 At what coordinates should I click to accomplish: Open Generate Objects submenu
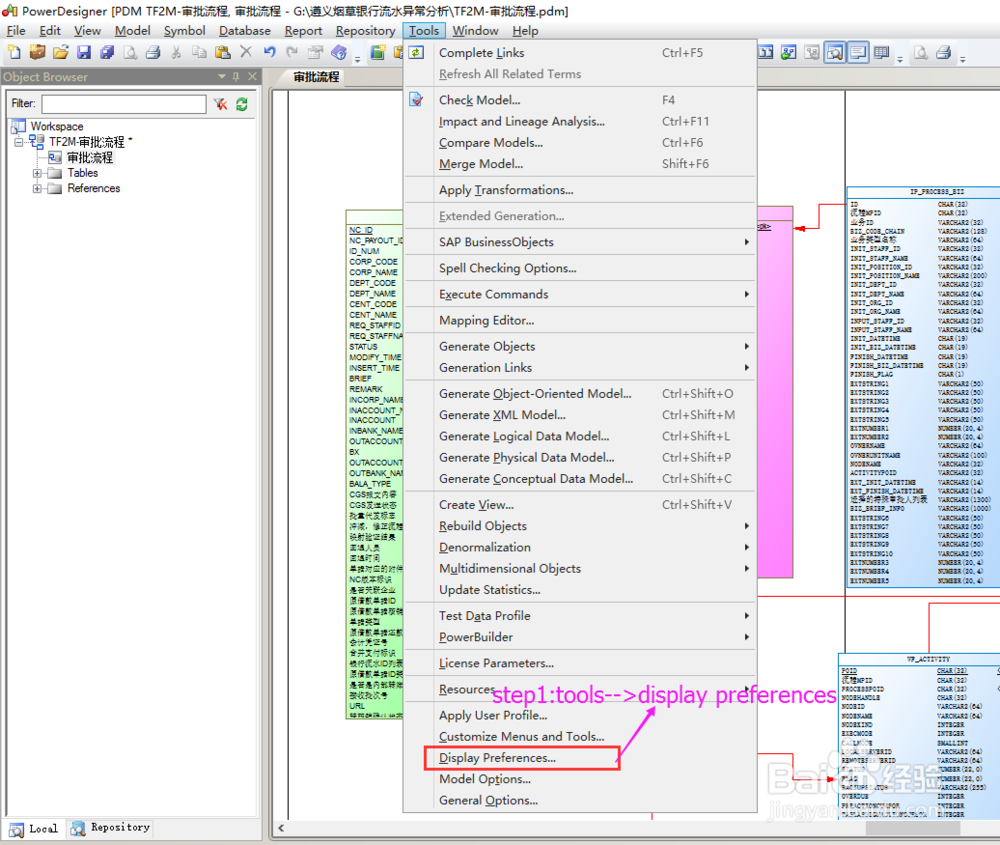click(x=580, y=346)
